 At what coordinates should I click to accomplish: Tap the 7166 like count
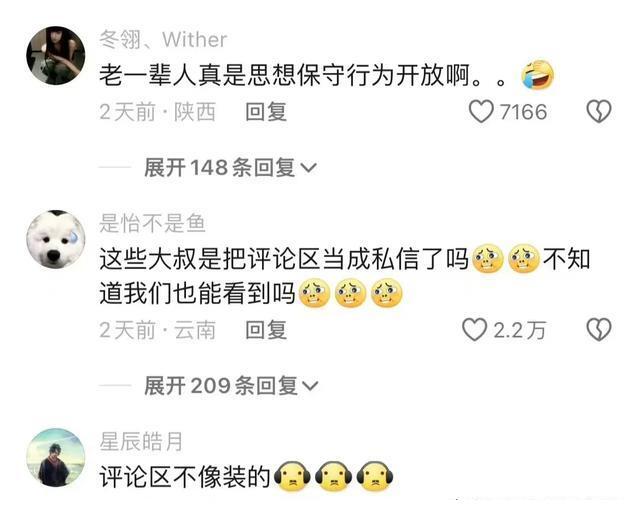click(x=523, y=112)
